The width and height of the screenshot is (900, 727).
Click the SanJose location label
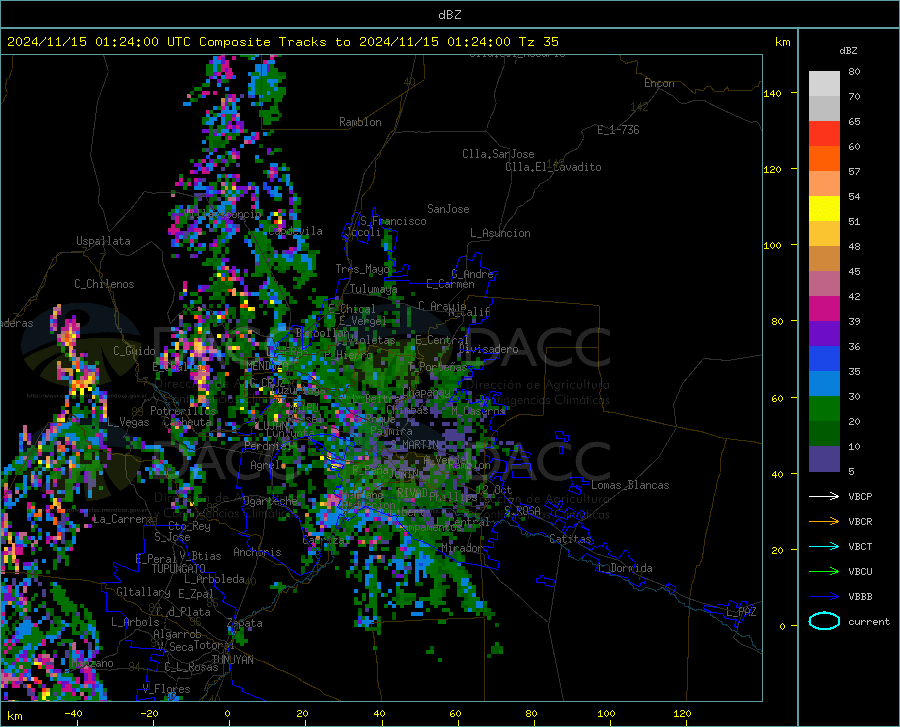coord(448,209)
